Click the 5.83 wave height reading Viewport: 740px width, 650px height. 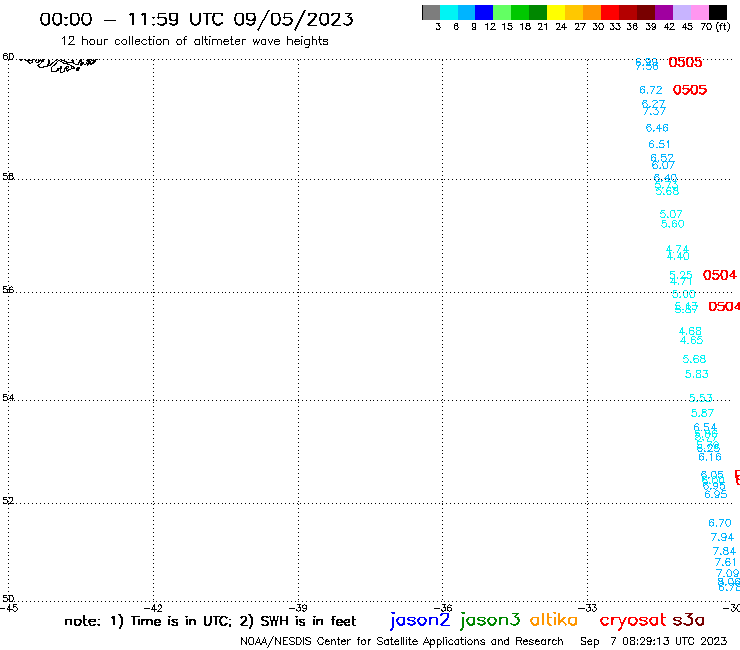click(x=697, y=374)
